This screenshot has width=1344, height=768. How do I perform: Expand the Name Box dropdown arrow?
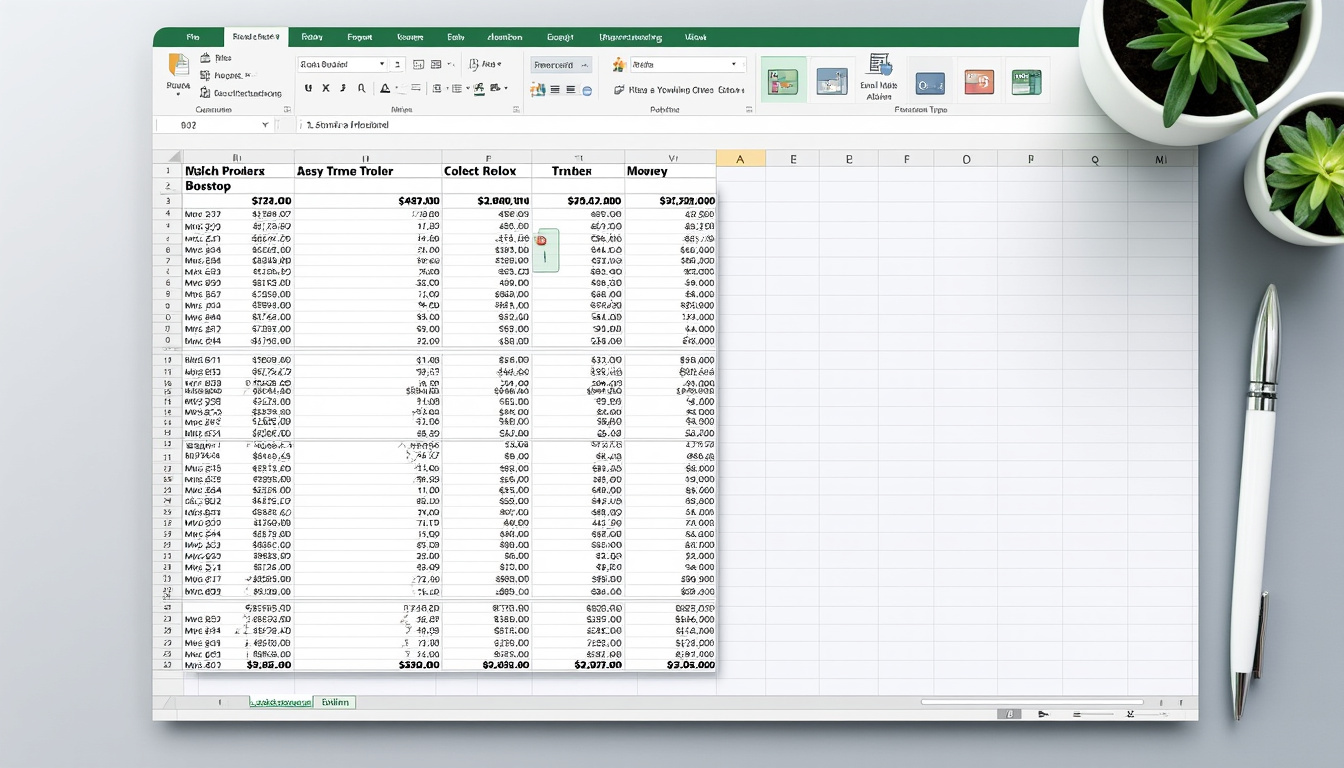265,125
